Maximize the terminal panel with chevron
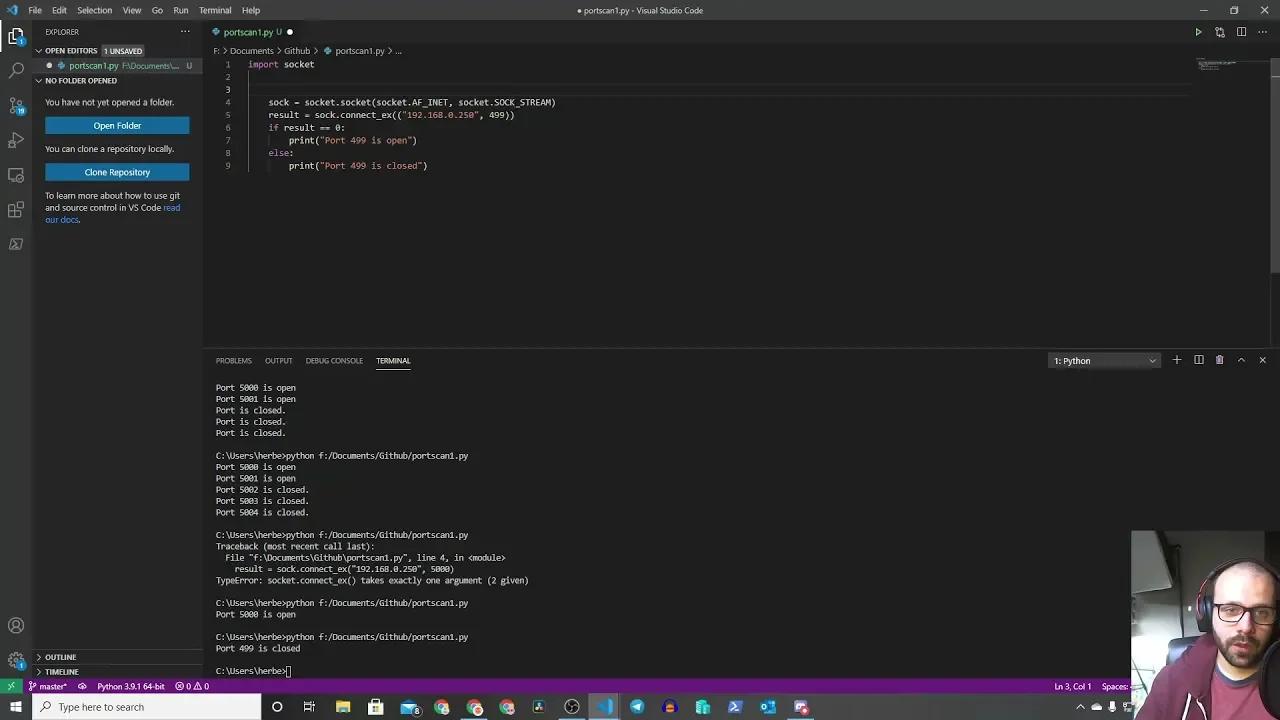This screenshot has height=720, width=1280. pos(1241,360)
